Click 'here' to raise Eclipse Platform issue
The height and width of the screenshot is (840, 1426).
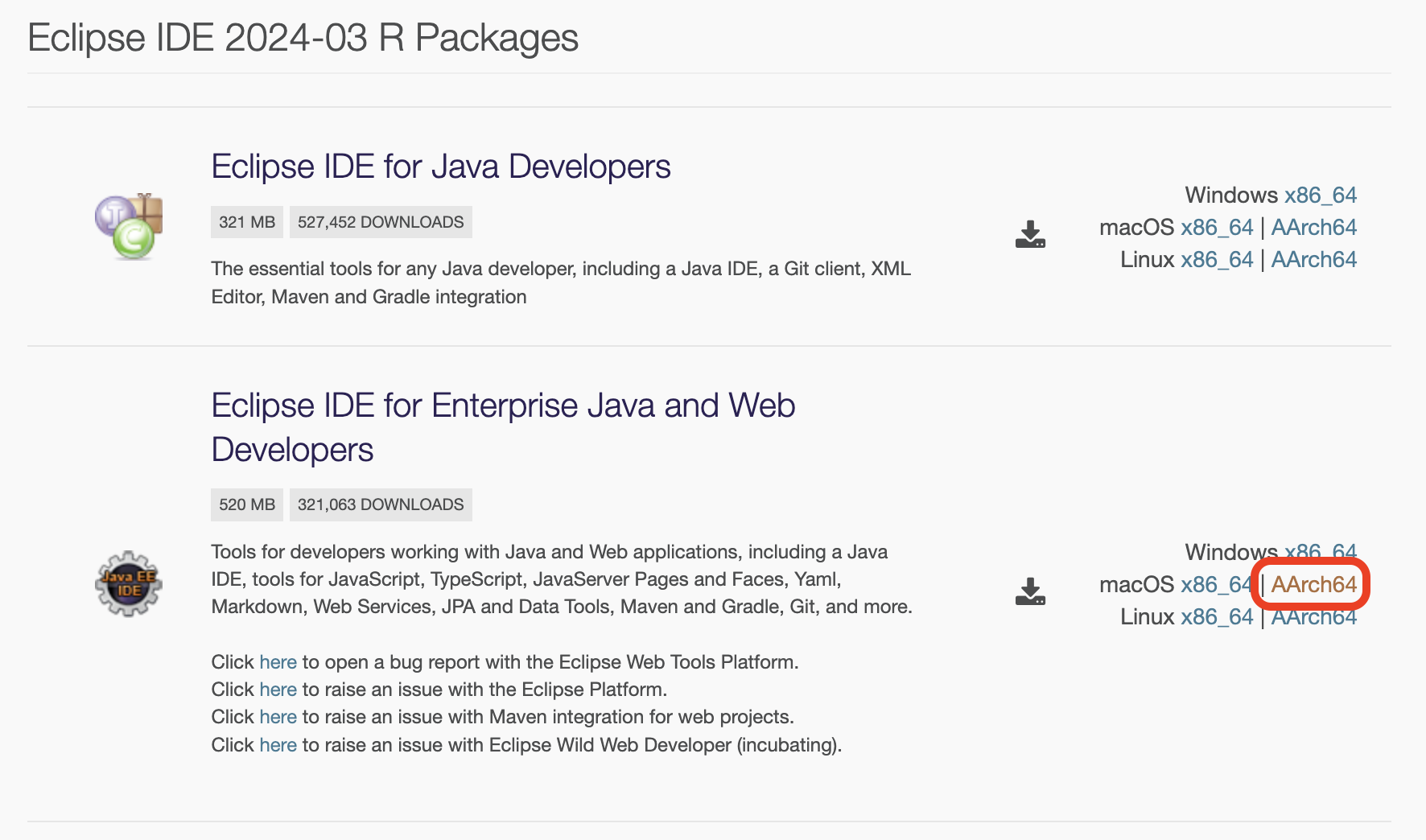[278, 690]
